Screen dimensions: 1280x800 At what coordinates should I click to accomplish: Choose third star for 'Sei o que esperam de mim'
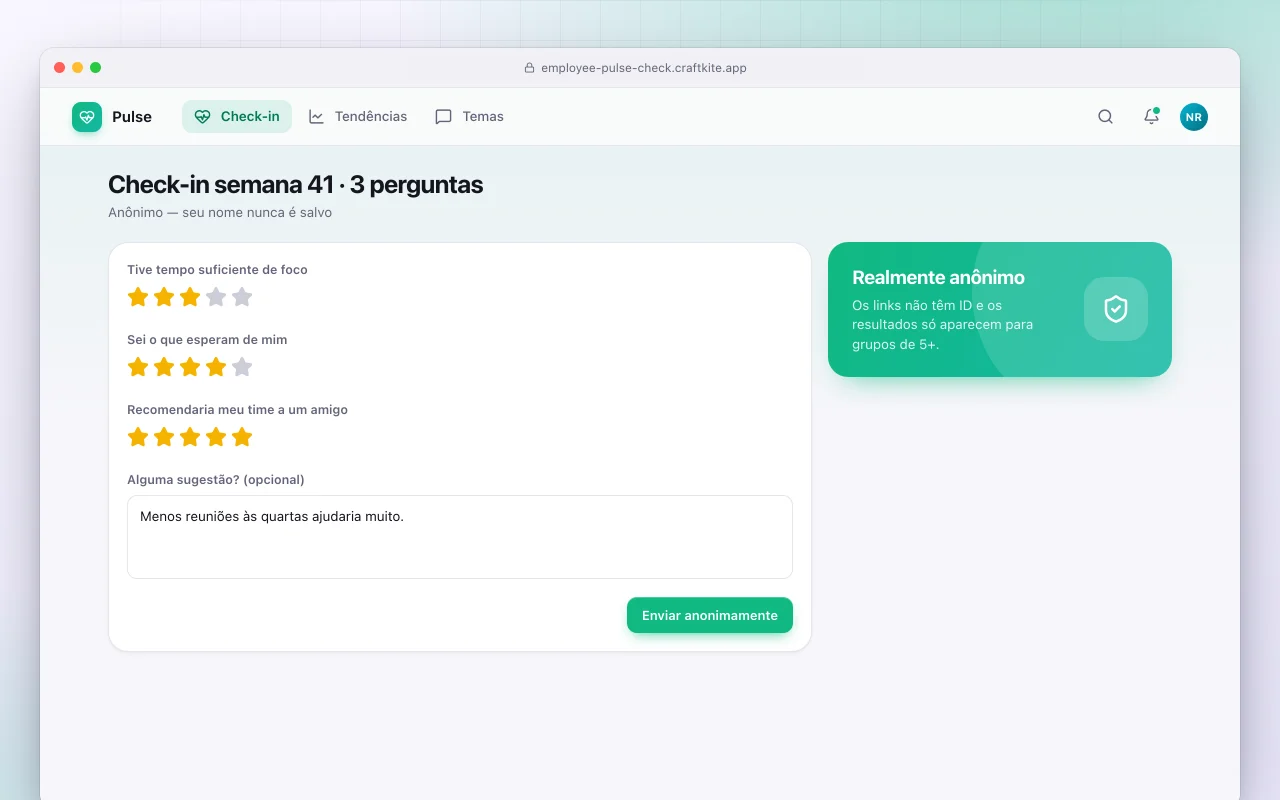coord(190,367)
